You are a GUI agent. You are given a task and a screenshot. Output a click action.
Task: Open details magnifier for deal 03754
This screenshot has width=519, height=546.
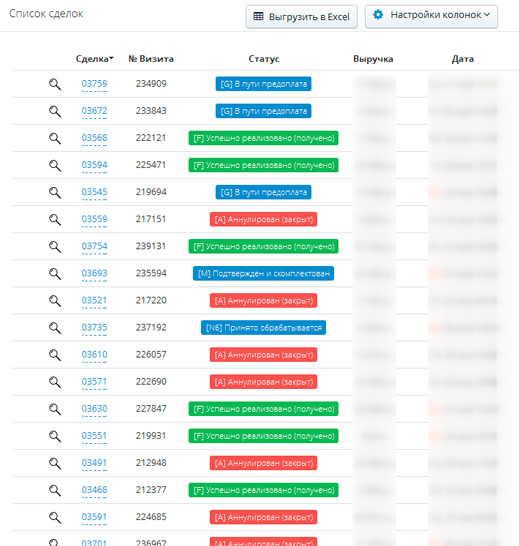[55, 247]
